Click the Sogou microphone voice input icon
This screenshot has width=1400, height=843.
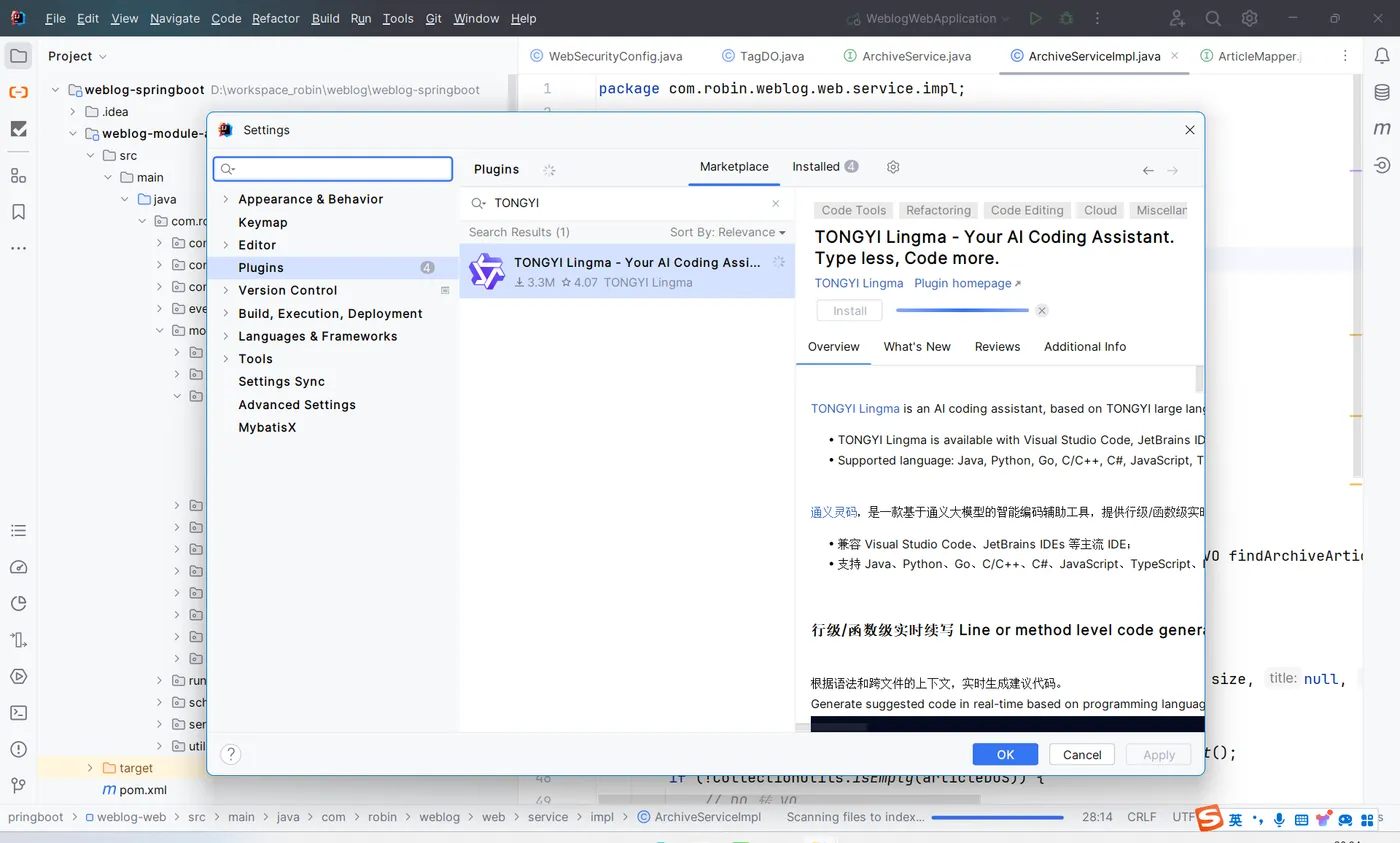click(x=1279, y=820)
